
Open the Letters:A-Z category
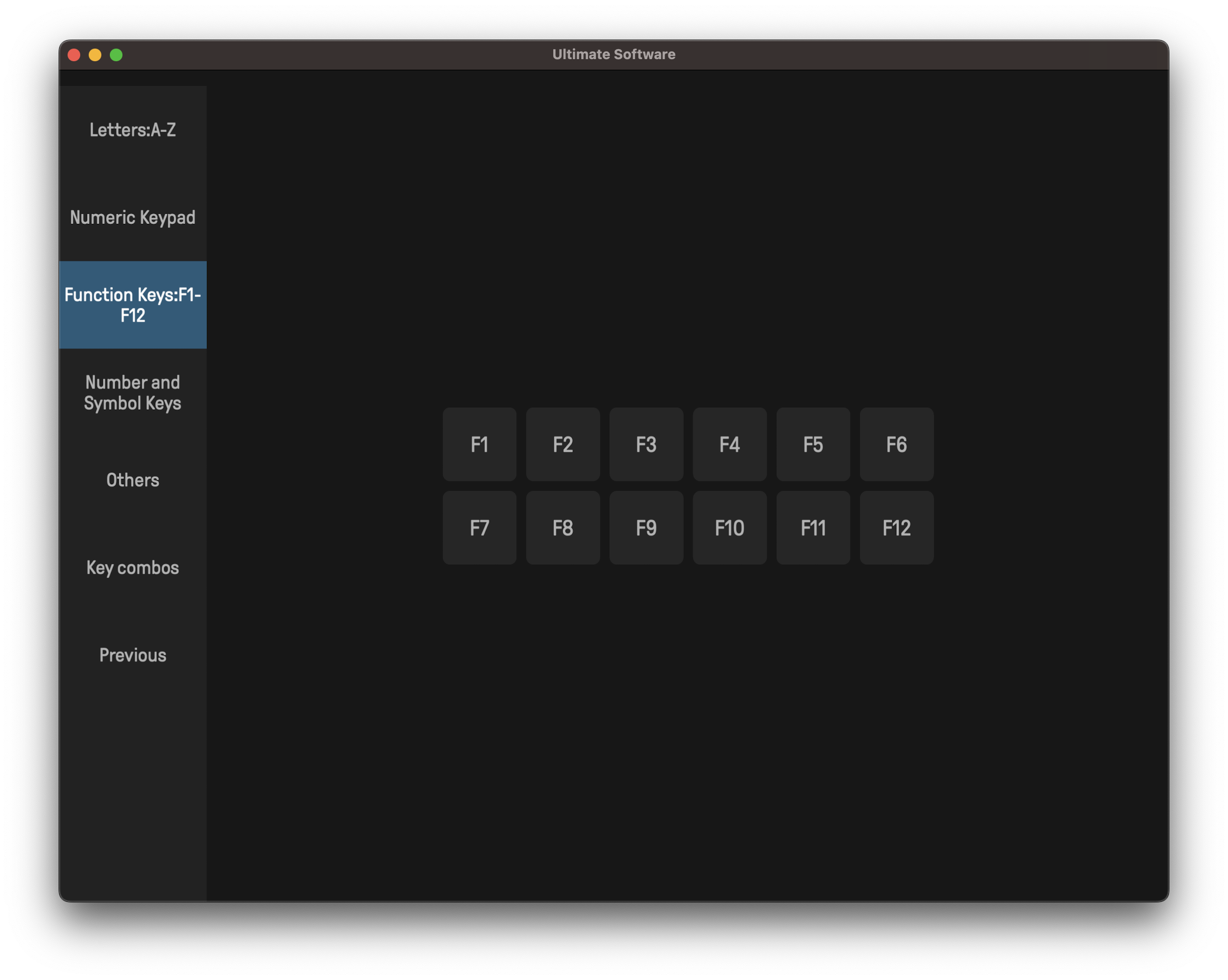coord(133,130)
